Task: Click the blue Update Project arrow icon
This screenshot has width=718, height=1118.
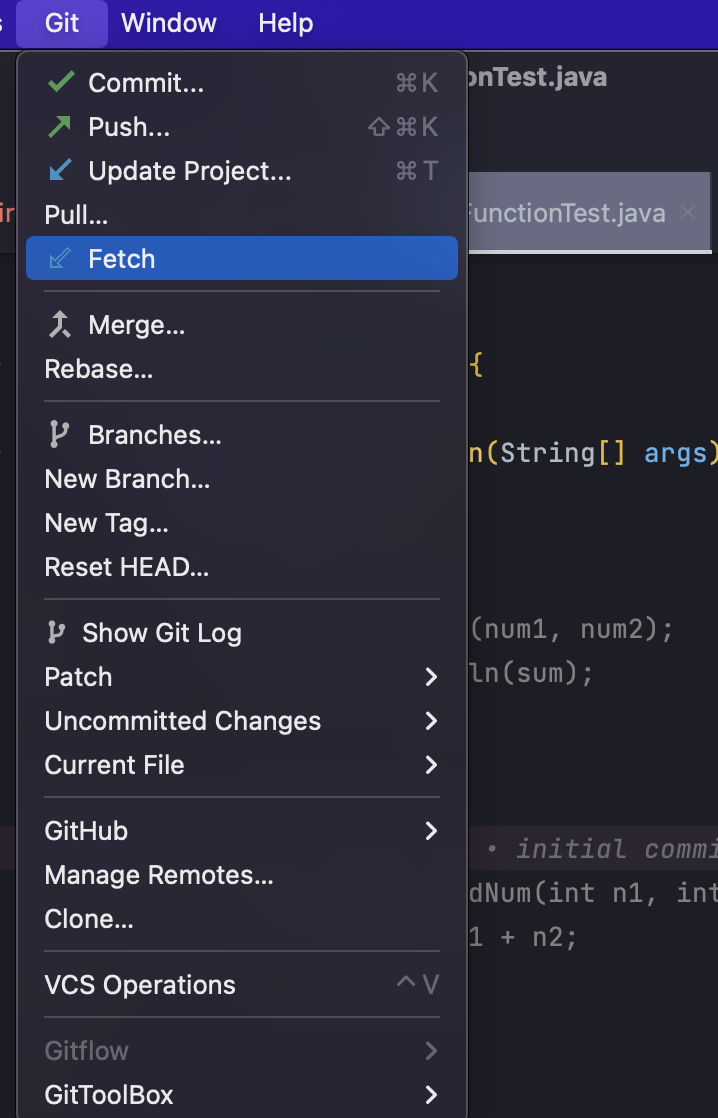Action: click(x=60, y=171)
